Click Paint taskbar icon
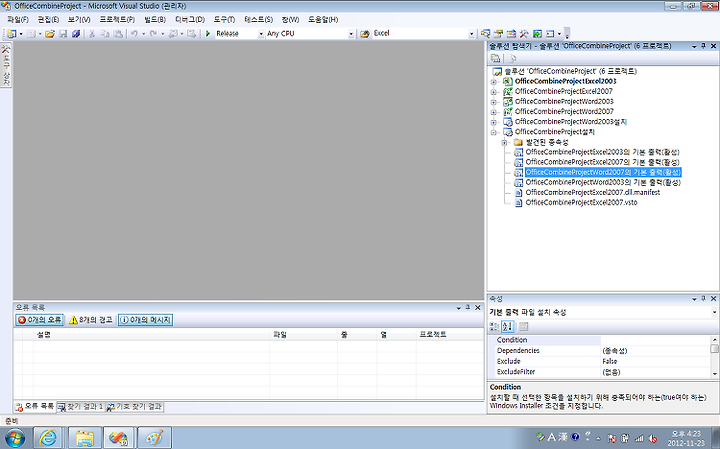The width and height of the screenshot is (720, 449). (x=154, y=438)
